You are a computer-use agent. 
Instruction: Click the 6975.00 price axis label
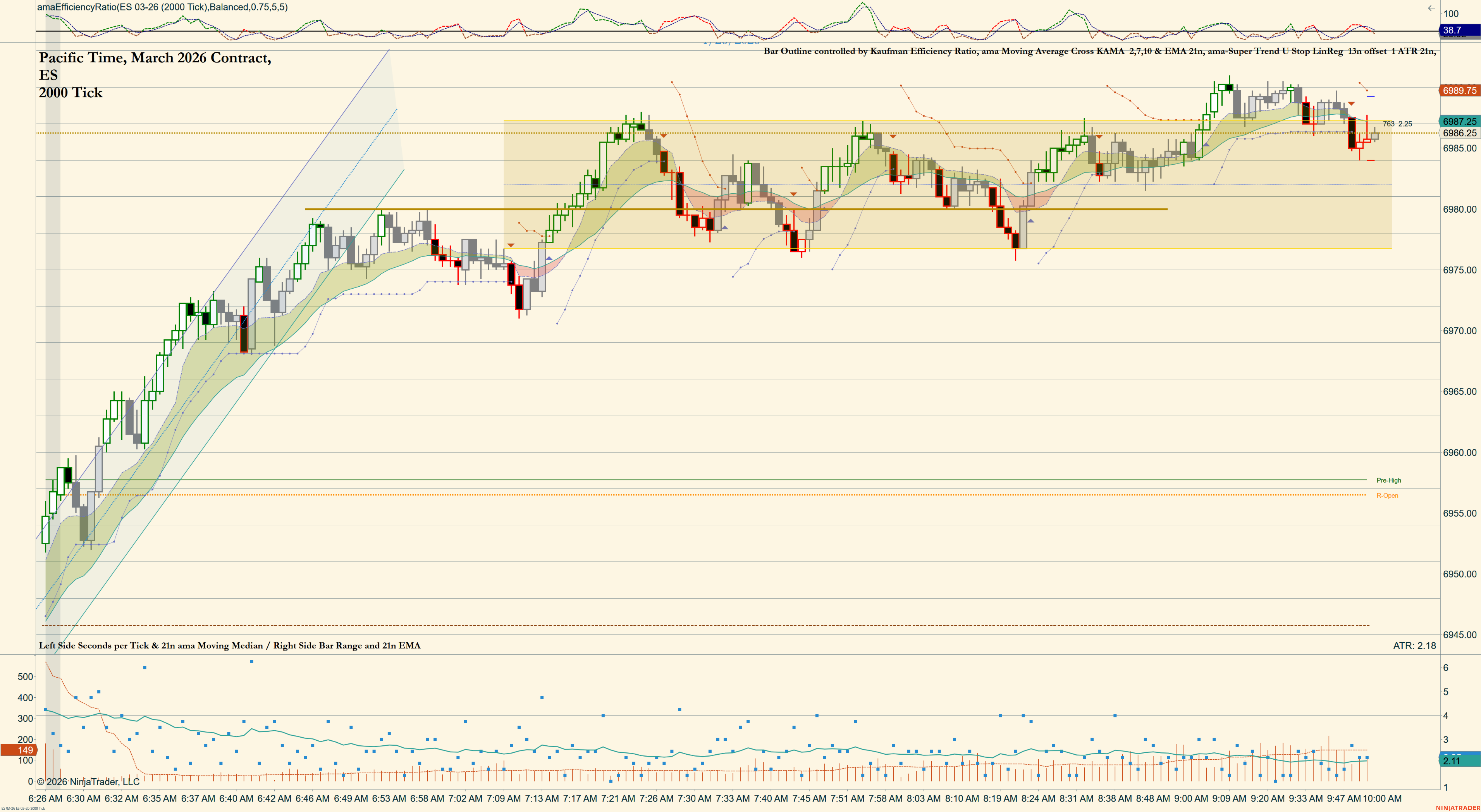click(x=1460, y=270)
